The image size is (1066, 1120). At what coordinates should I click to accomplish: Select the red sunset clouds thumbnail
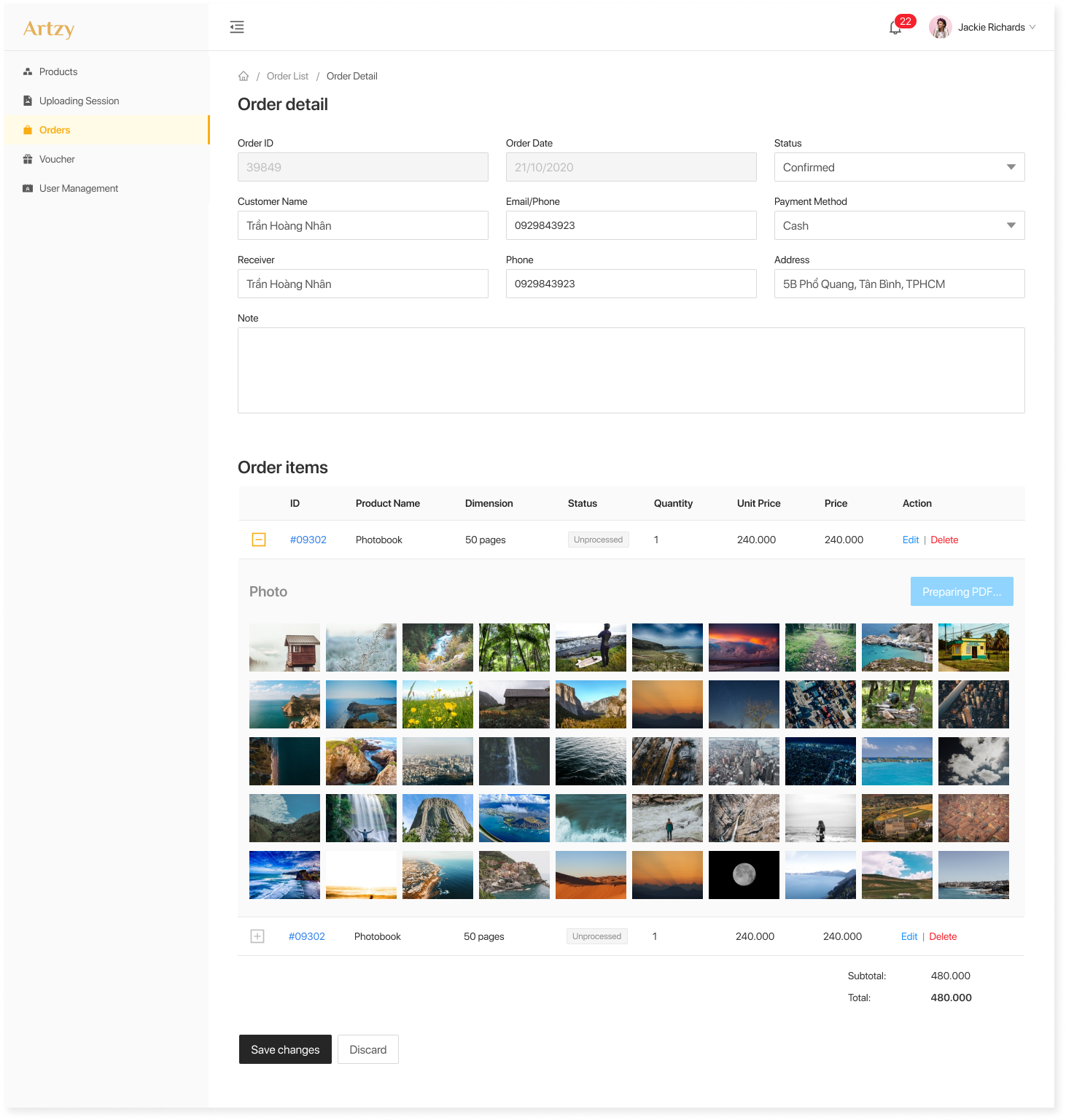point(744,647)
